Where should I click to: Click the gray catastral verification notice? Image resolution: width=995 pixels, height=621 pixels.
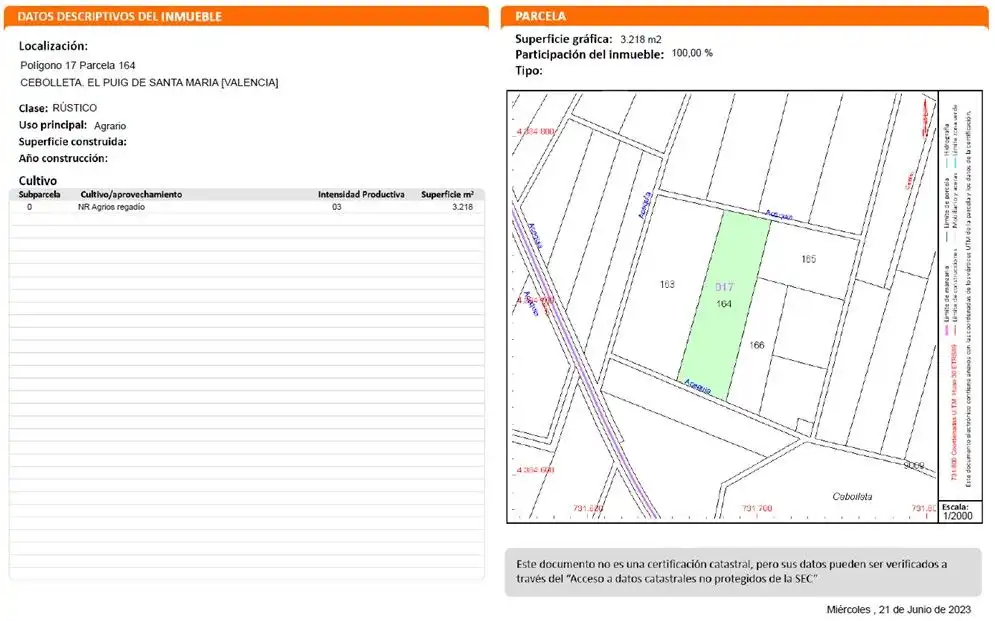(x=745, y=572)
